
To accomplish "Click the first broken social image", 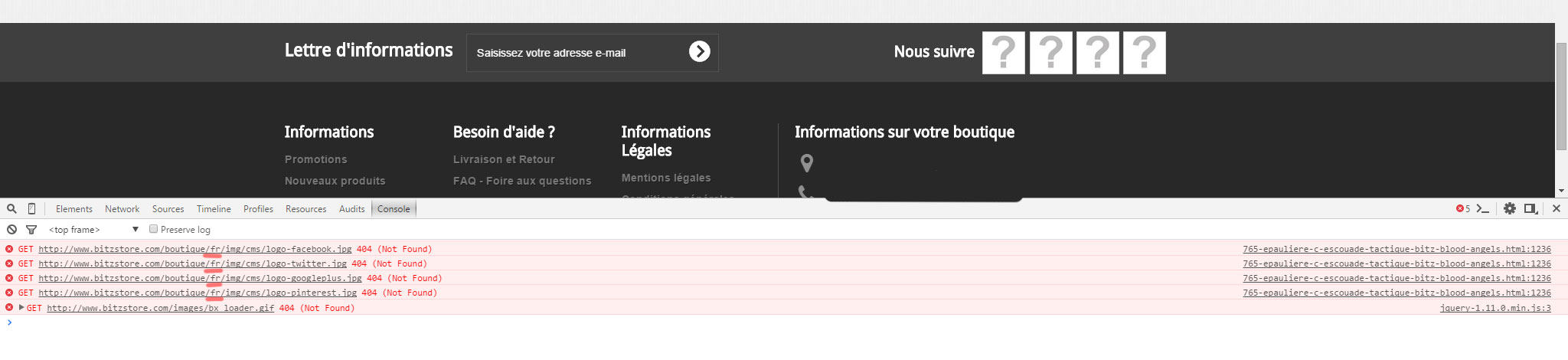I will coord(1003,53).
